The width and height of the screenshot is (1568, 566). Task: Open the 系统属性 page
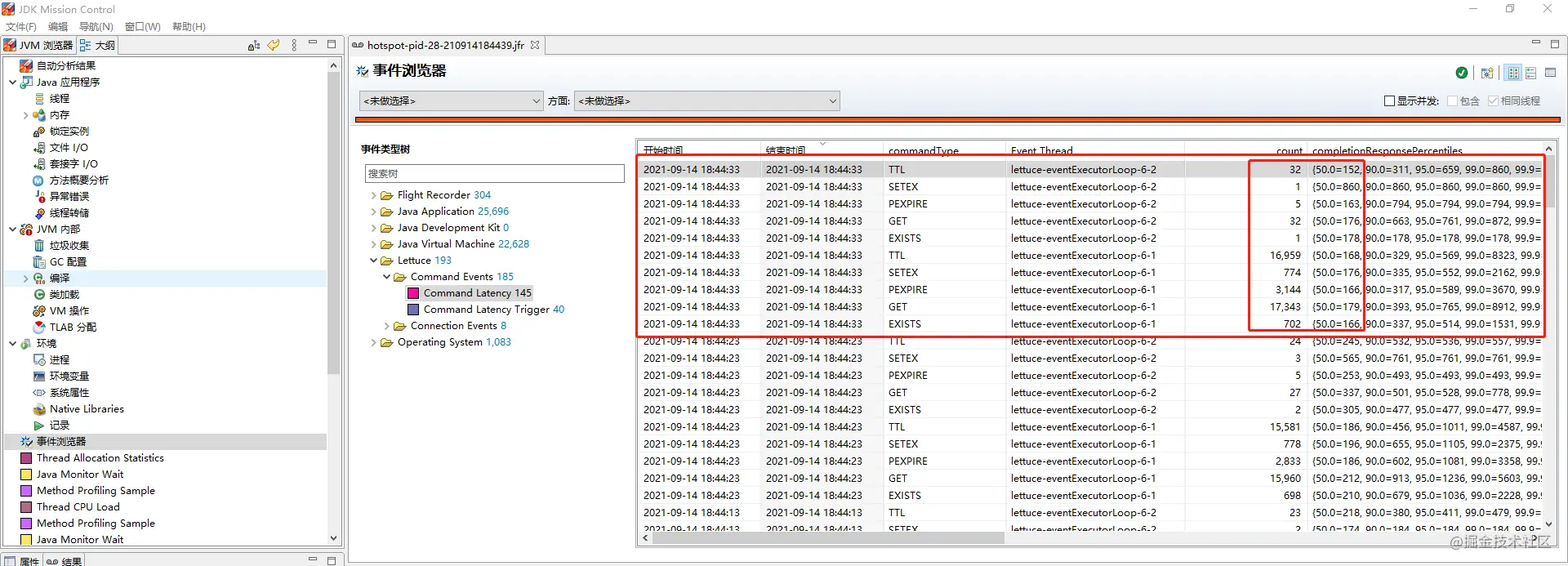click(x=69, y=392)
